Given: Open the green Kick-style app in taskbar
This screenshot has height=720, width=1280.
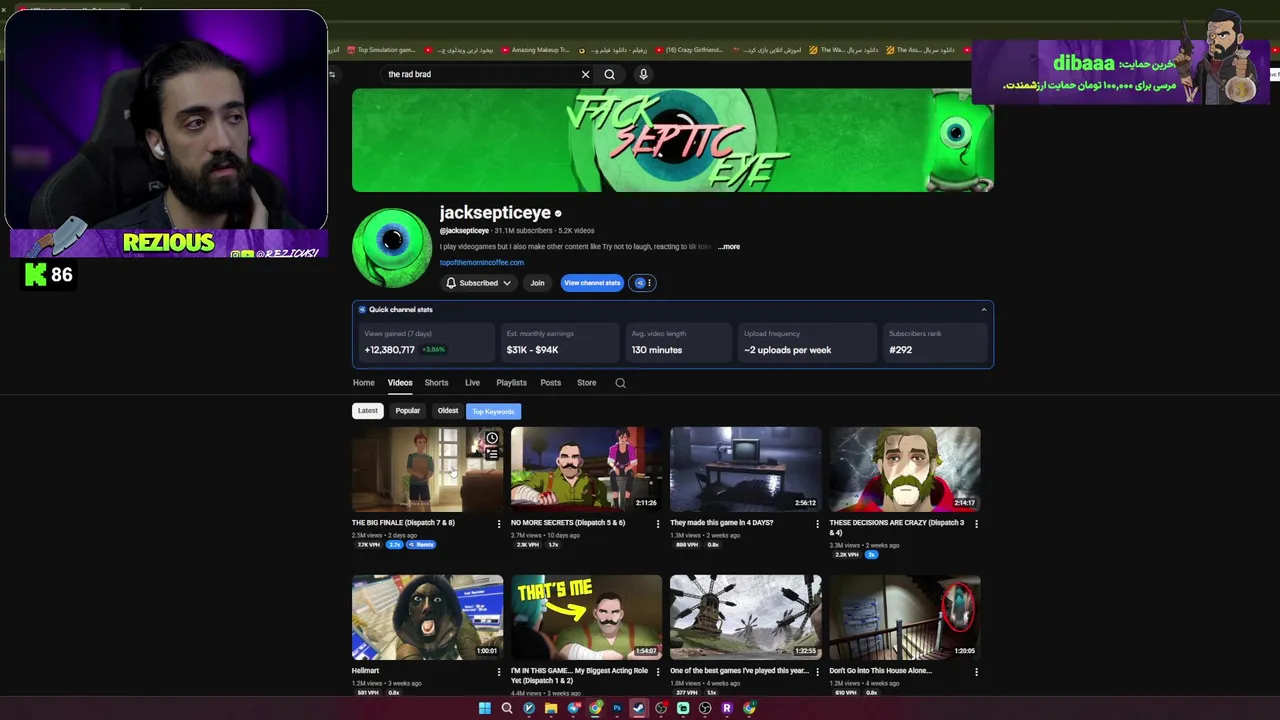Looking at the screenshot, I should coord(683,708).
